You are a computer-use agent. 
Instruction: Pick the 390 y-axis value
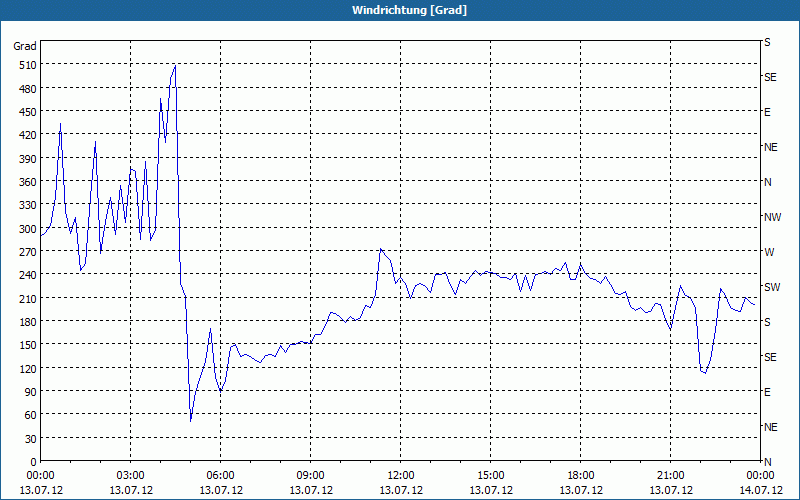[x=28, y=159]
